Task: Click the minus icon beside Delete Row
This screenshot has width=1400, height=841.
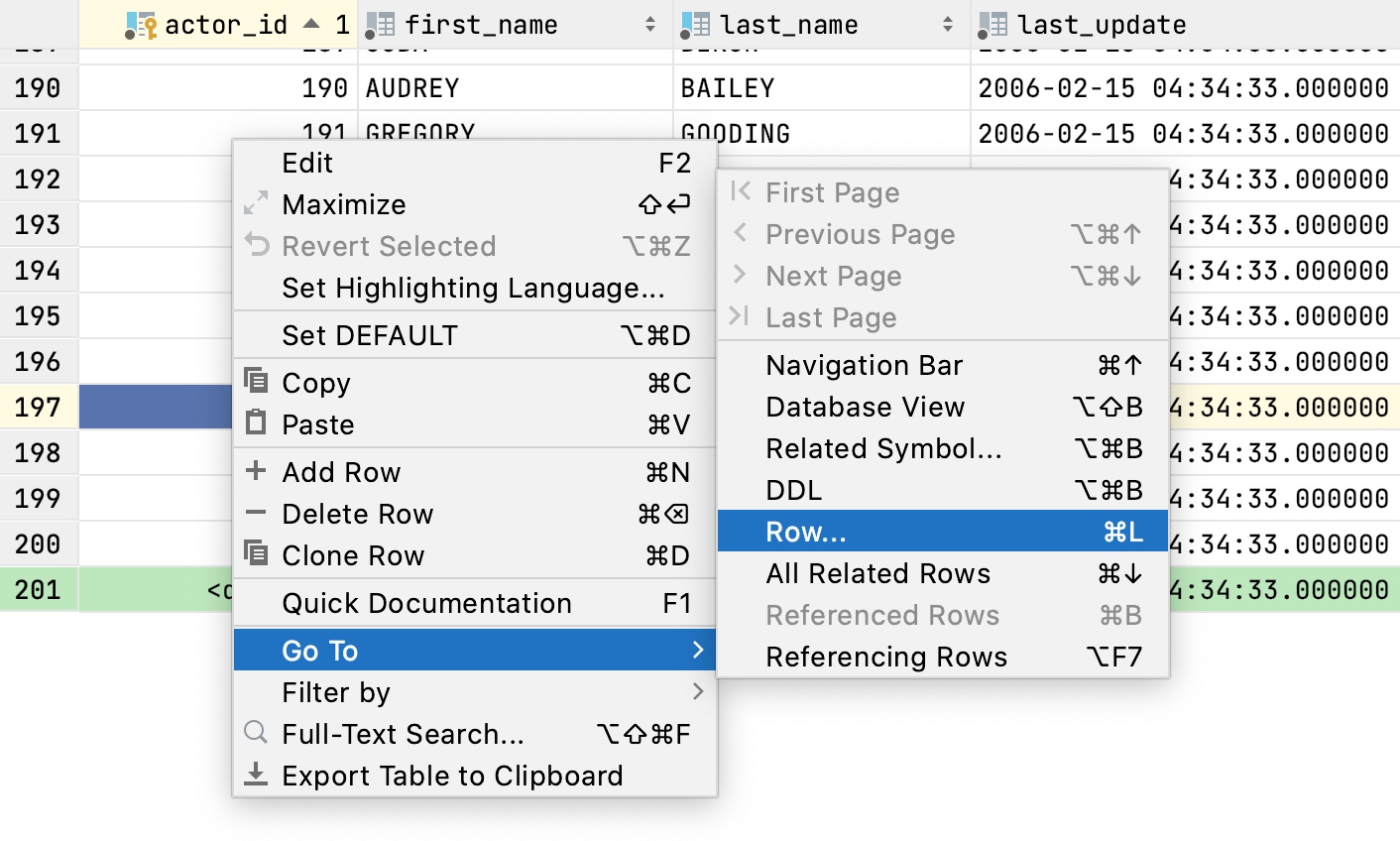Action: pos(257,514)
